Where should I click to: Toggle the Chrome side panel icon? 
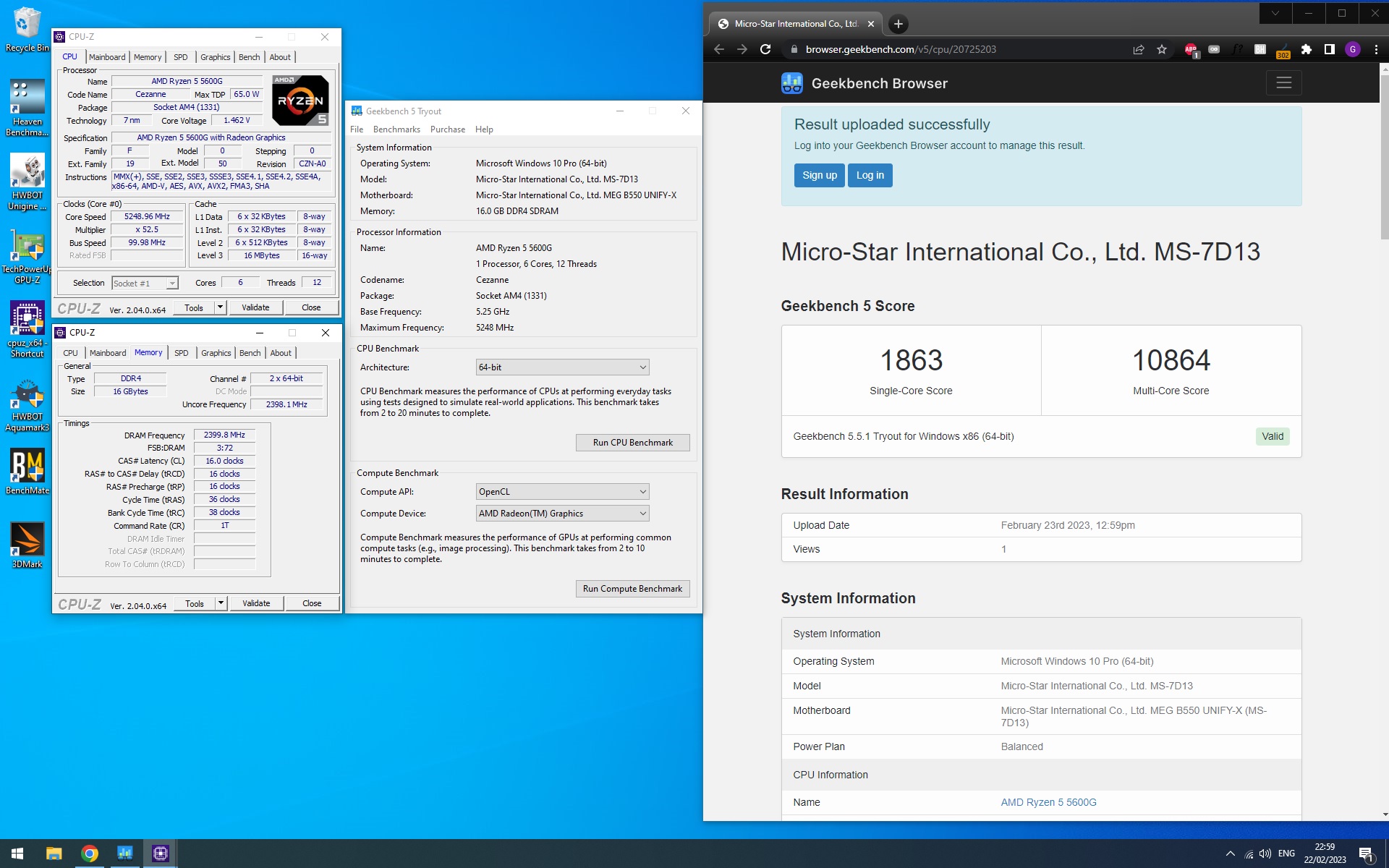[1329, 49]
